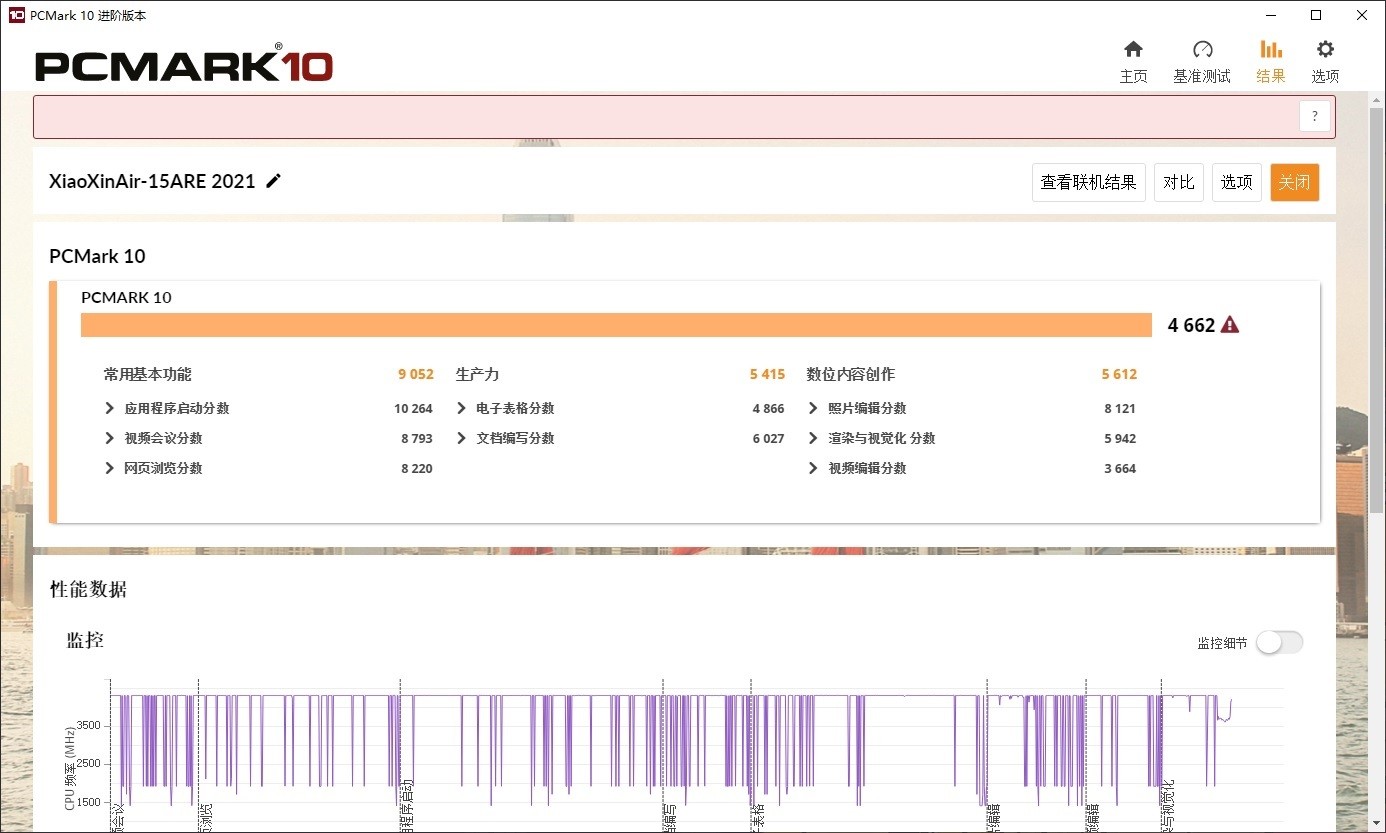Click the 8 793 score value

(x=416, y=438)
